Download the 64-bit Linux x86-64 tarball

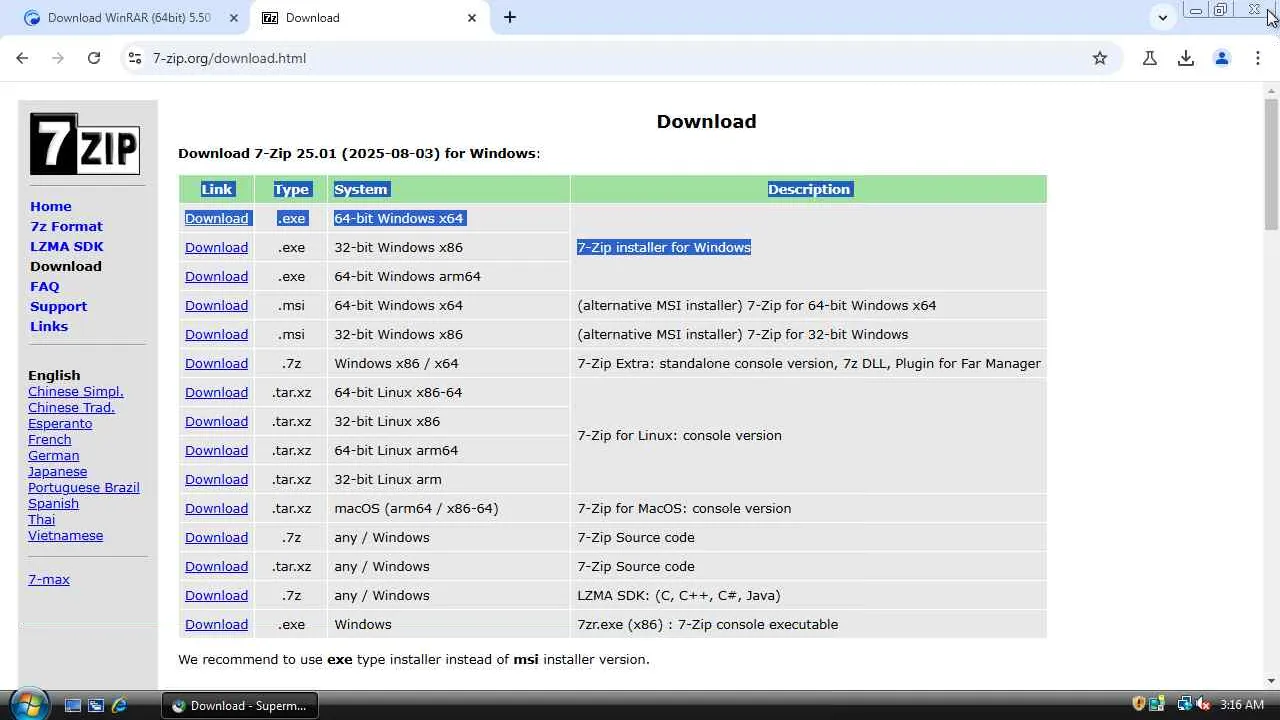[x=216, y=392]
